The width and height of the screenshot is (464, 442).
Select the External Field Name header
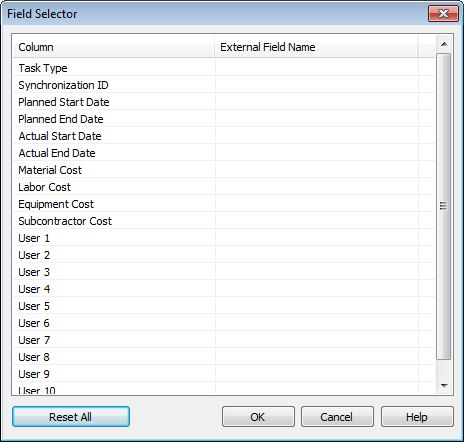click(x=316, y=47)
